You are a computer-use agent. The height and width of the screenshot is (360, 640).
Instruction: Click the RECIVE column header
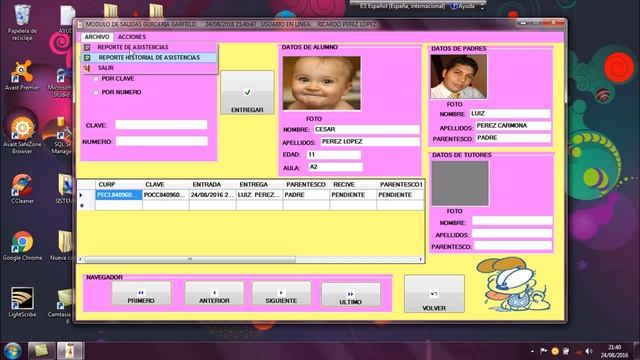click(x=353, y=184)
